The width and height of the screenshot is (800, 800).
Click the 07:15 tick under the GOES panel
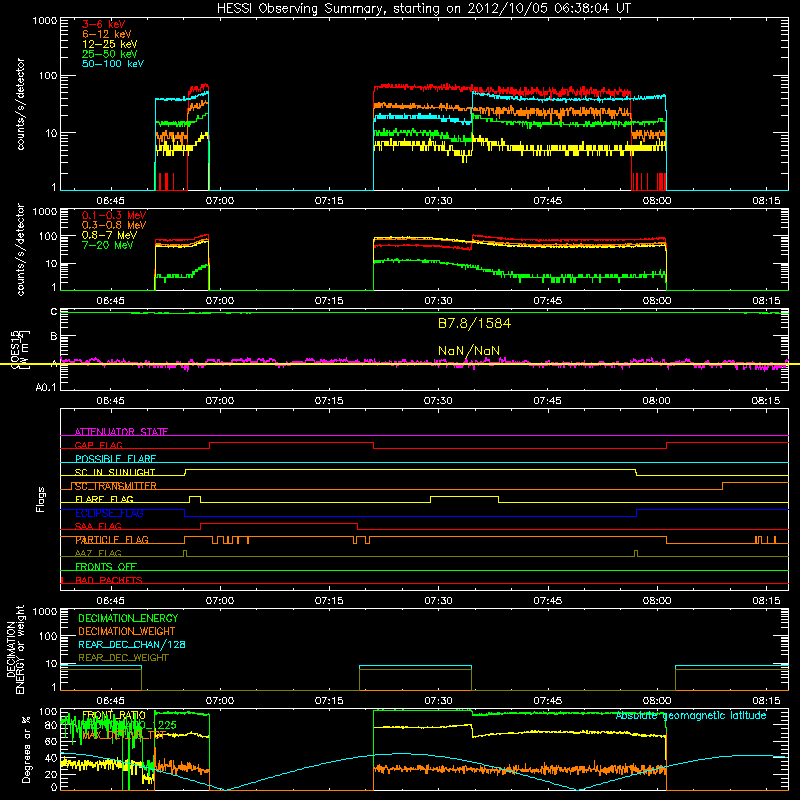coord(329,401)
